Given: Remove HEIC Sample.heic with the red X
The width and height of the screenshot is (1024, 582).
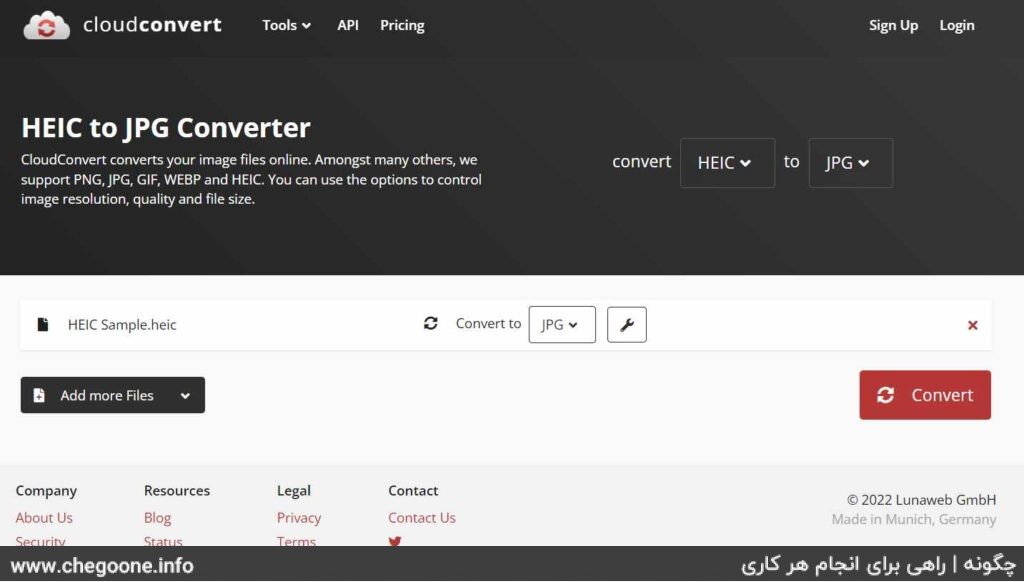Looking at the screenshot, I should click(972, 325).
